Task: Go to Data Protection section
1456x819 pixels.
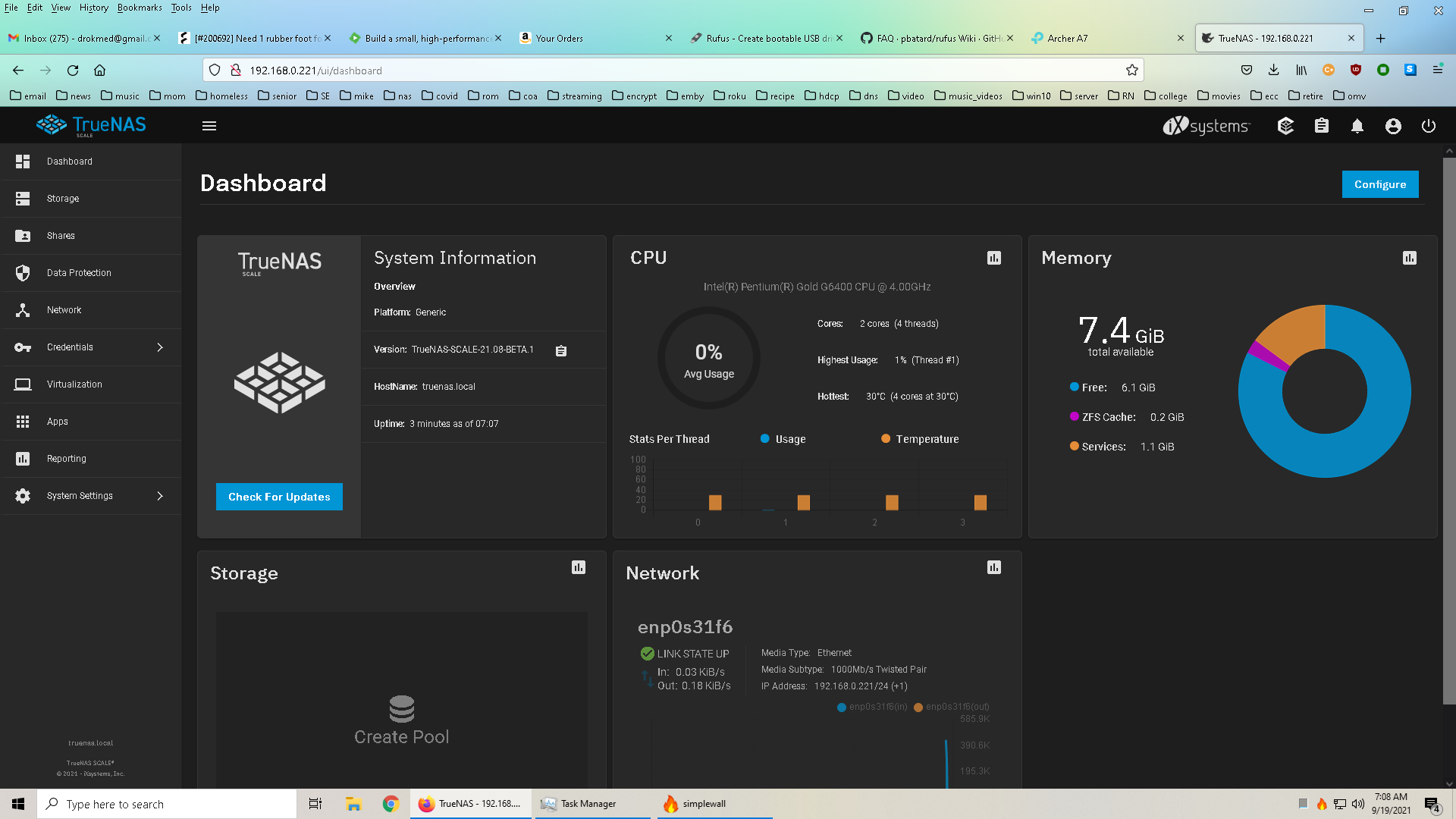Action: click(x=79, y=273)
